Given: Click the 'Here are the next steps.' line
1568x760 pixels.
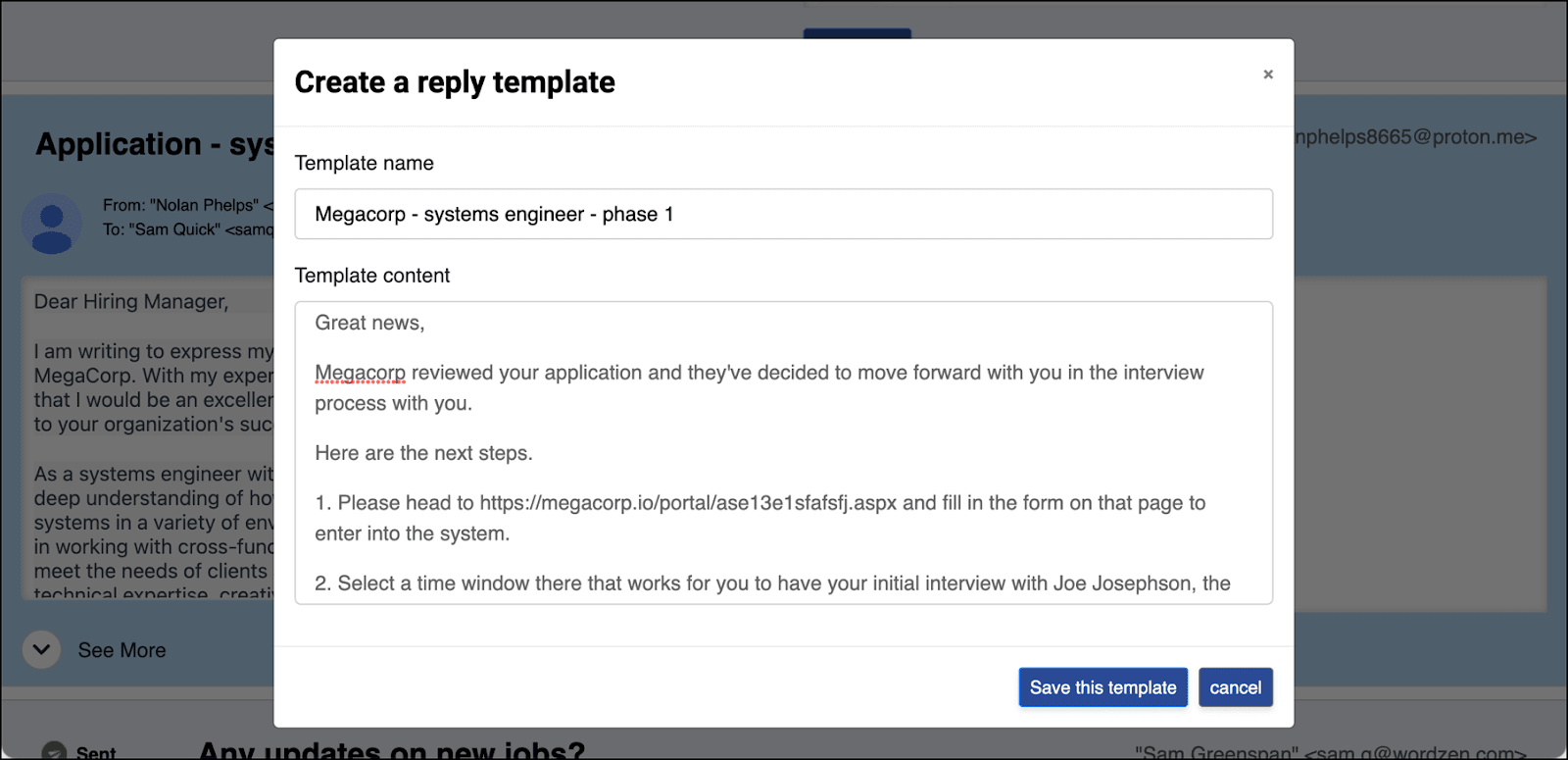Looking at the screenshot, I should click(423, 453).
